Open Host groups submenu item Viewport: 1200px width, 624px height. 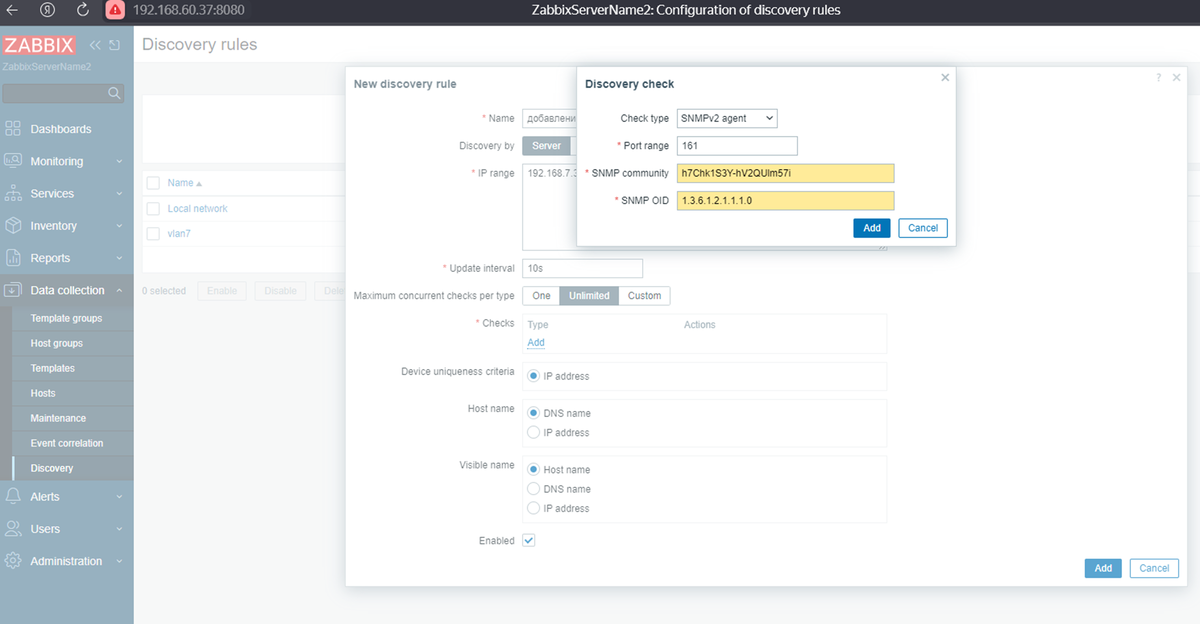57,343
